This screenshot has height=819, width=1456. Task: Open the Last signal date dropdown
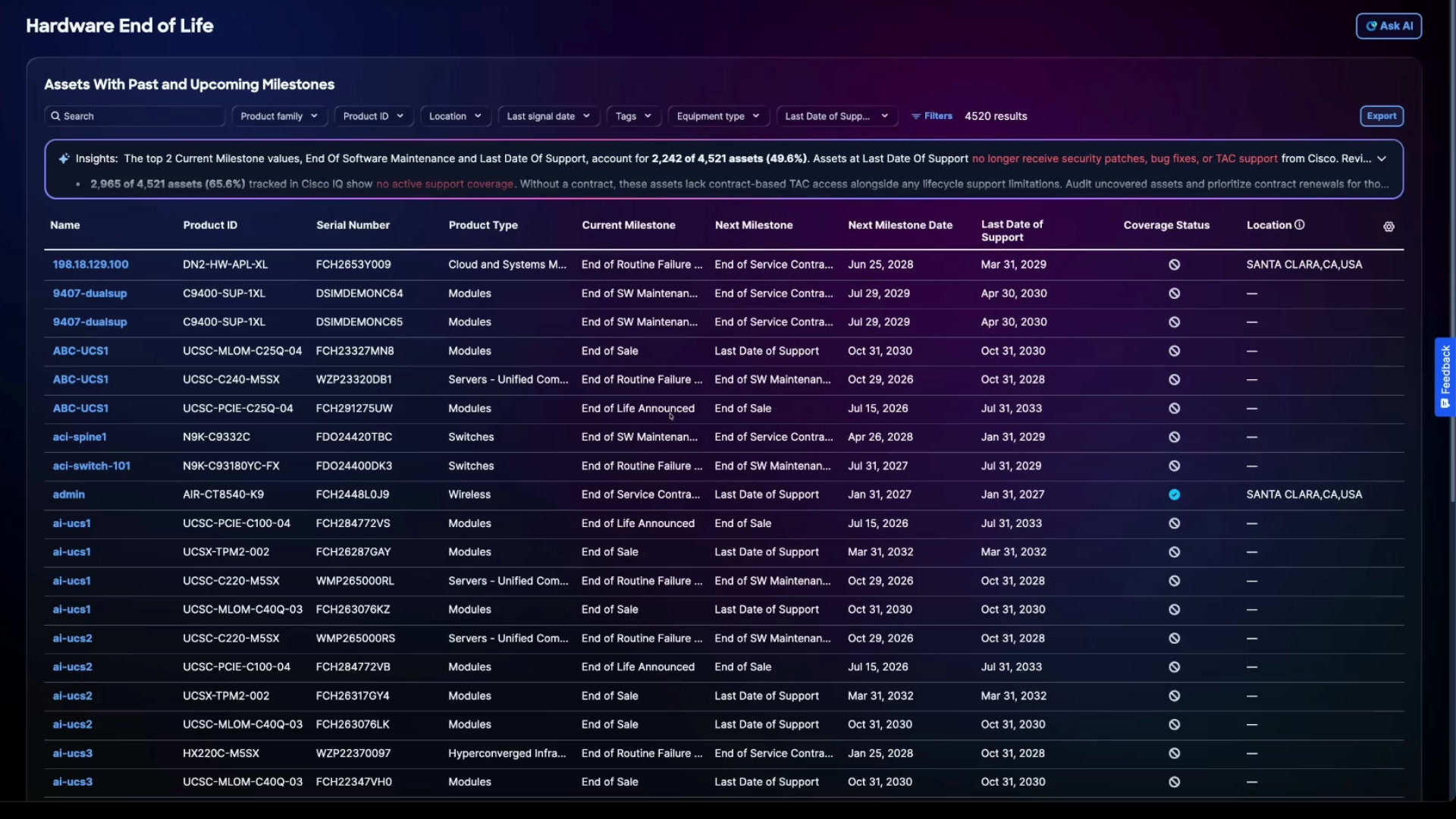(548, 116)
